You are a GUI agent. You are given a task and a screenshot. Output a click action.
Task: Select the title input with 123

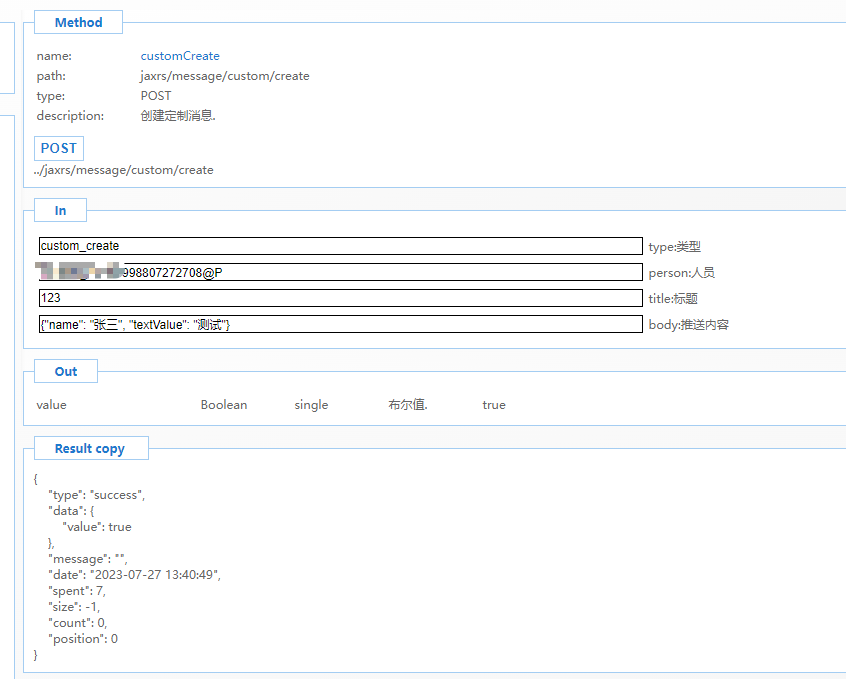coord(340,298)
